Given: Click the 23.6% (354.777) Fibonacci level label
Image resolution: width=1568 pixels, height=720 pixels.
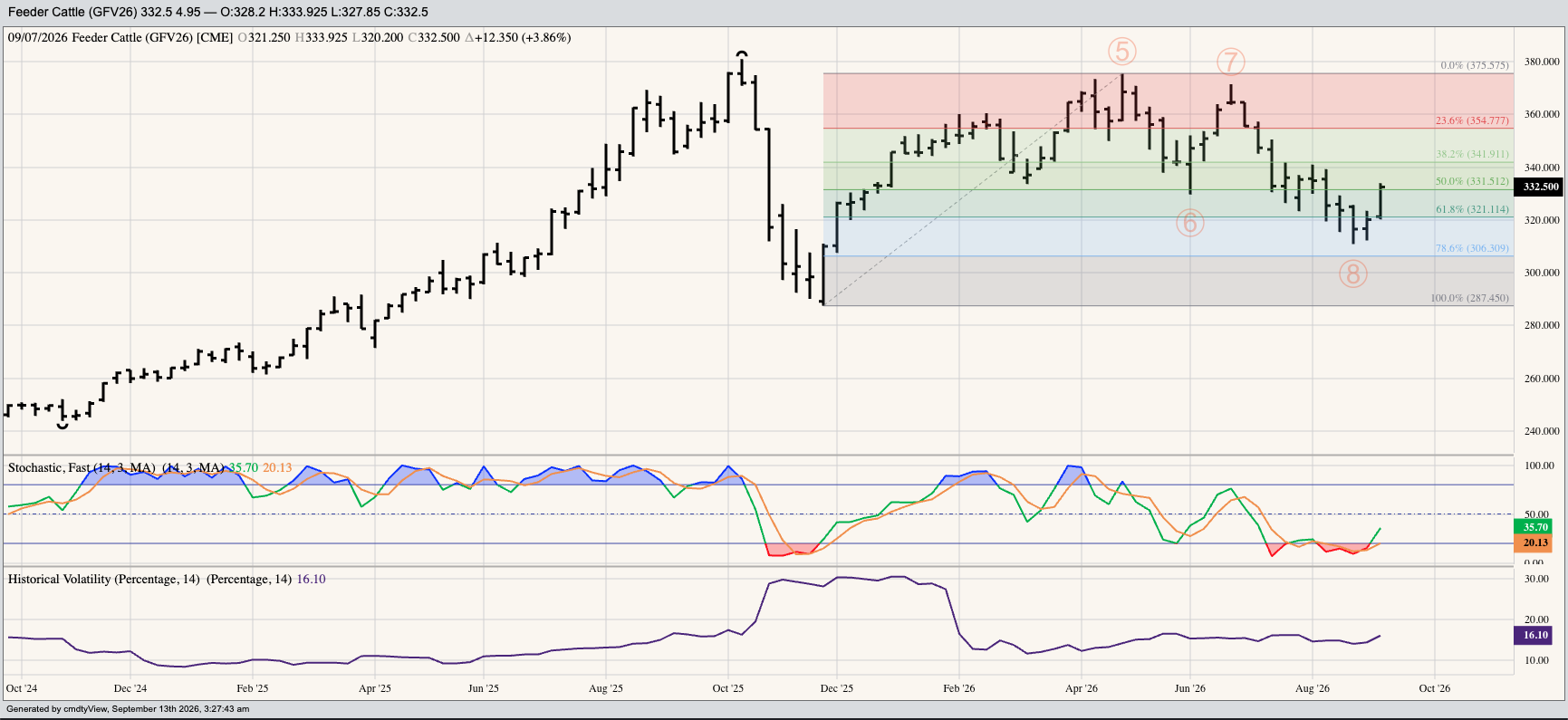Looking at the screenshot, I should (1472, 120).
